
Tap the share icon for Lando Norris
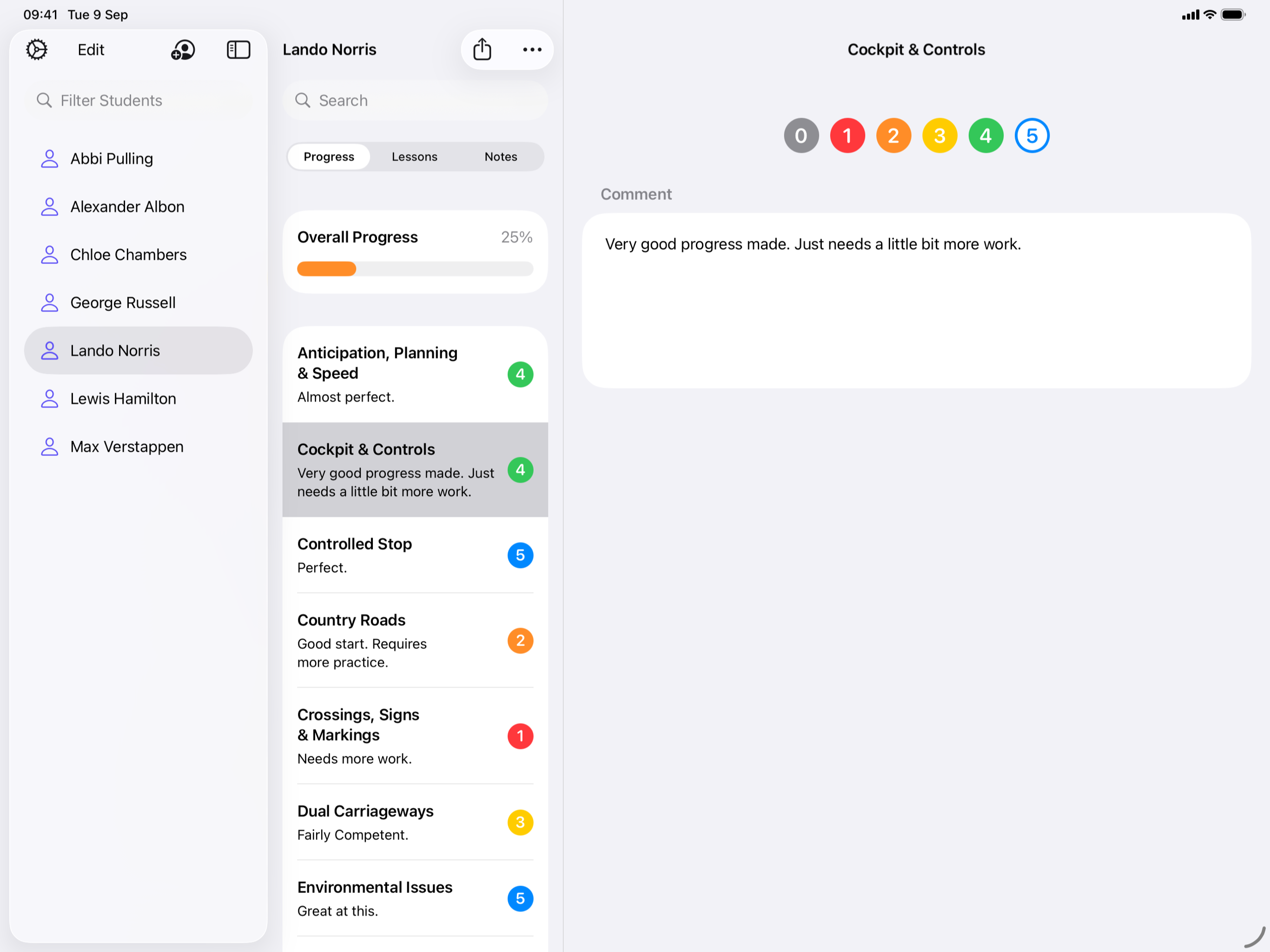(x=482, y=50)
